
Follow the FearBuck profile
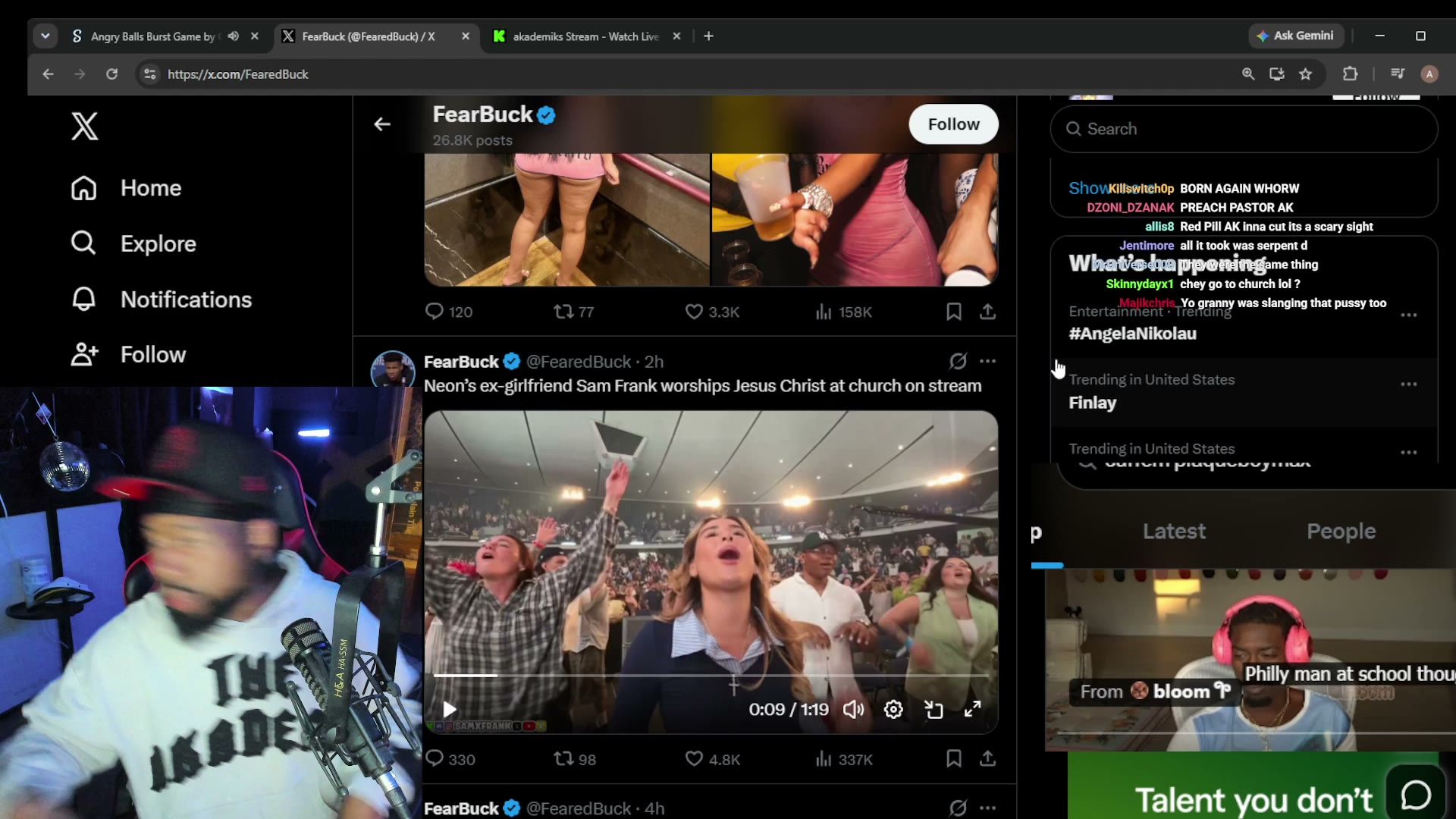(x=953, y=124)
